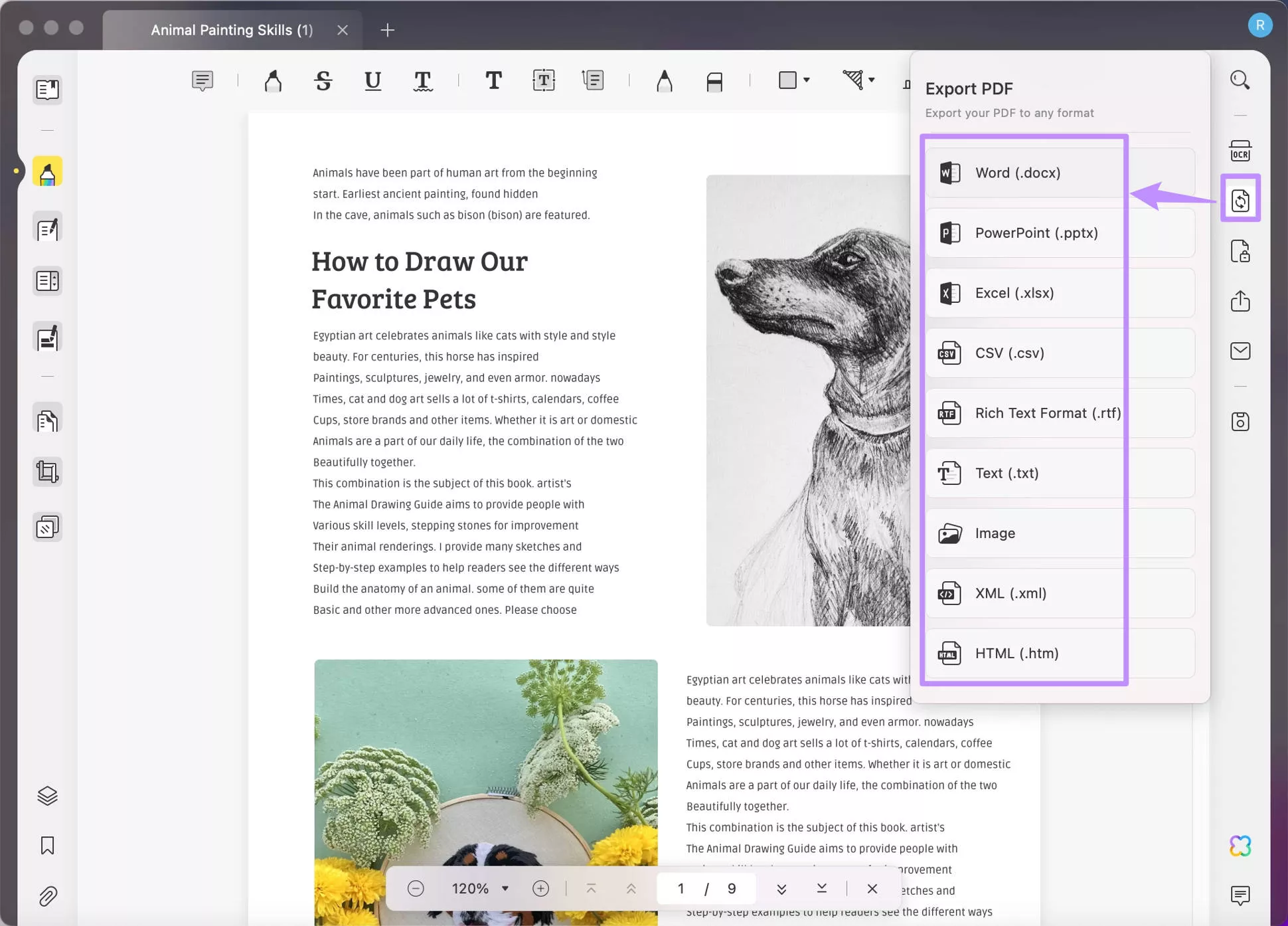Close the Animal Painting Skills tab
The width and height of the screenshot is (1288, 926).
pos(343,30)
